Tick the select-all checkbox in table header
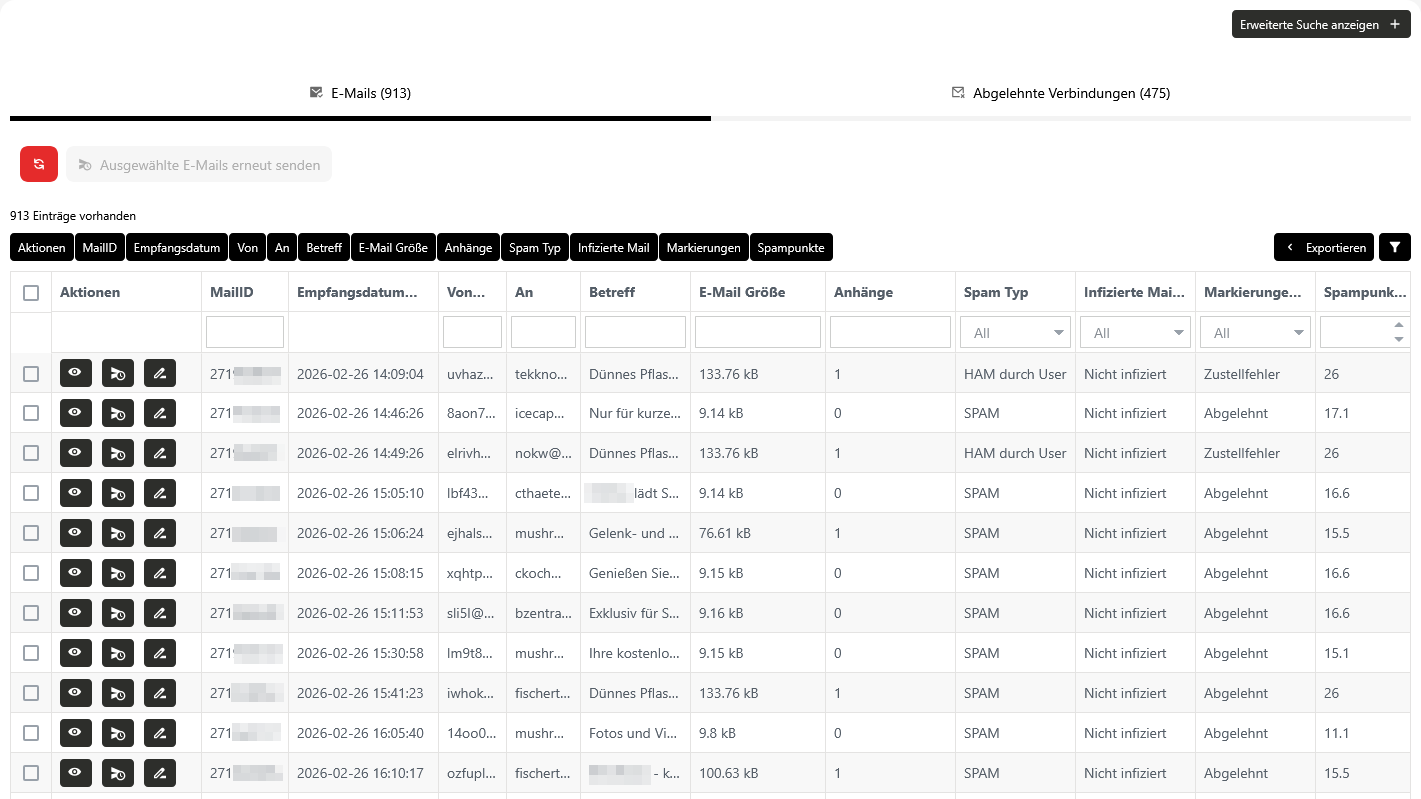1421x799 pixels. (31, 292)
